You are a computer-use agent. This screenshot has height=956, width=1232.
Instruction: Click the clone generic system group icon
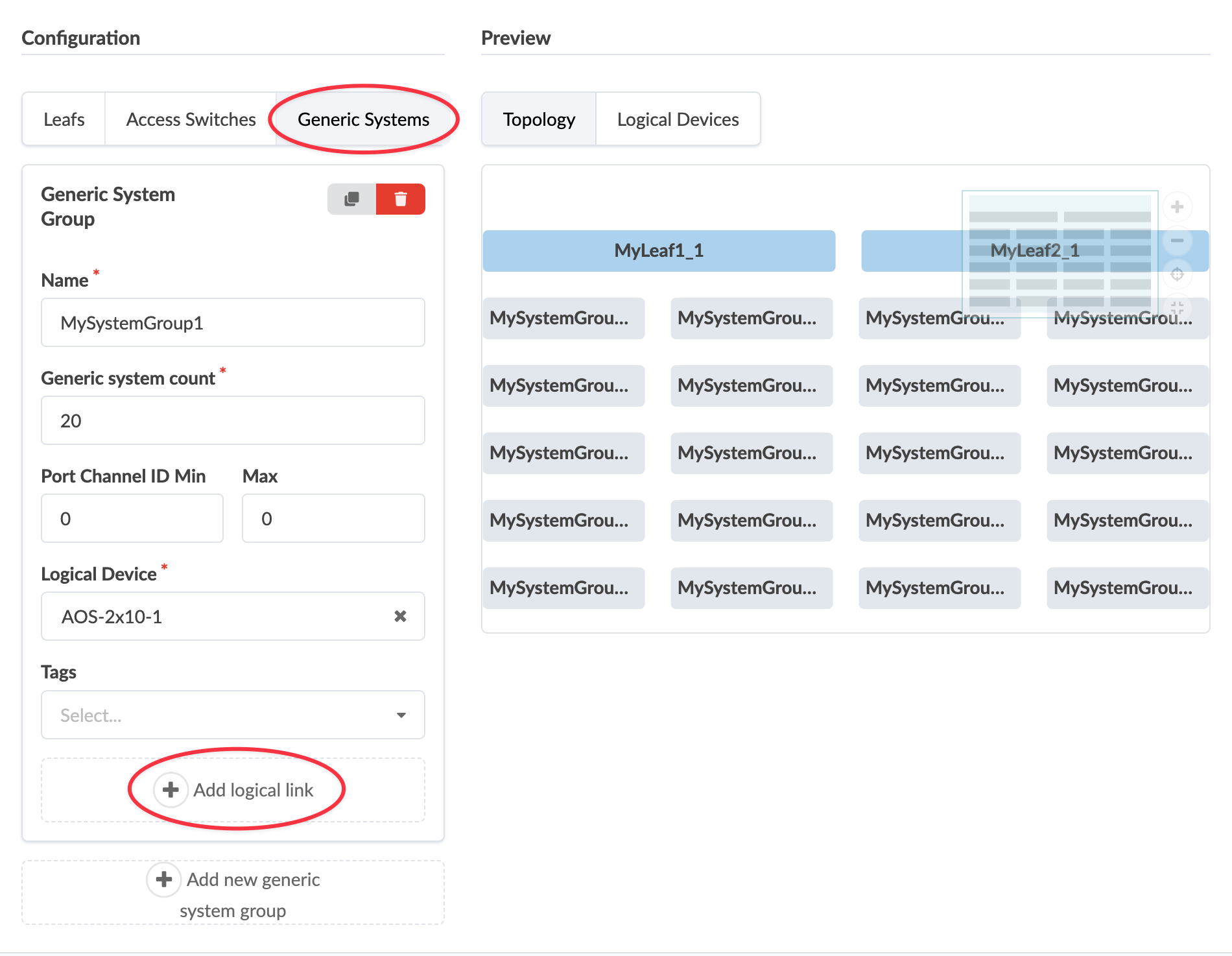[x=351, y=199]
